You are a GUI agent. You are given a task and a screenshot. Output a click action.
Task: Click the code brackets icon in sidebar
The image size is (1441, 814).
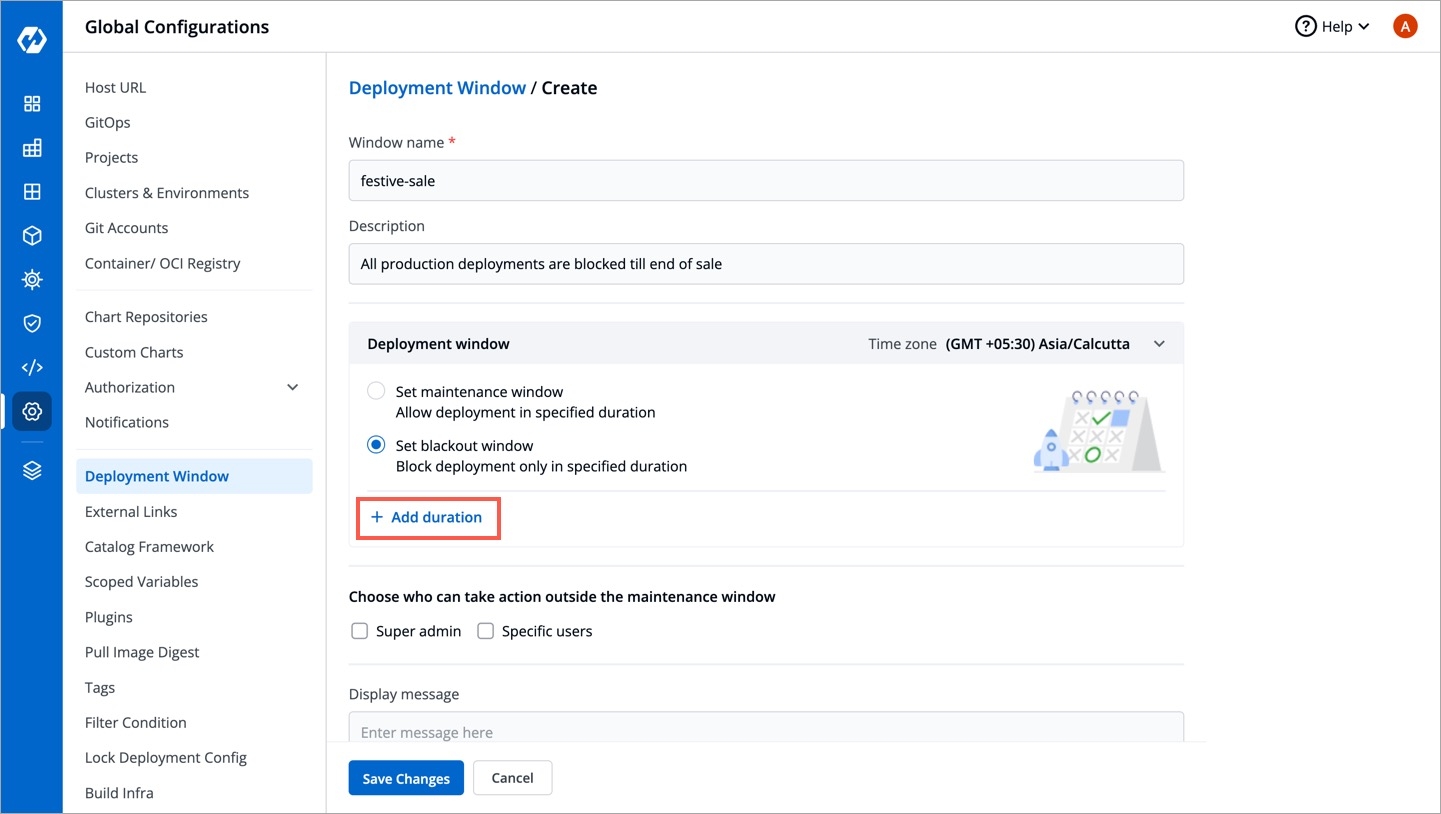[32, 367]
